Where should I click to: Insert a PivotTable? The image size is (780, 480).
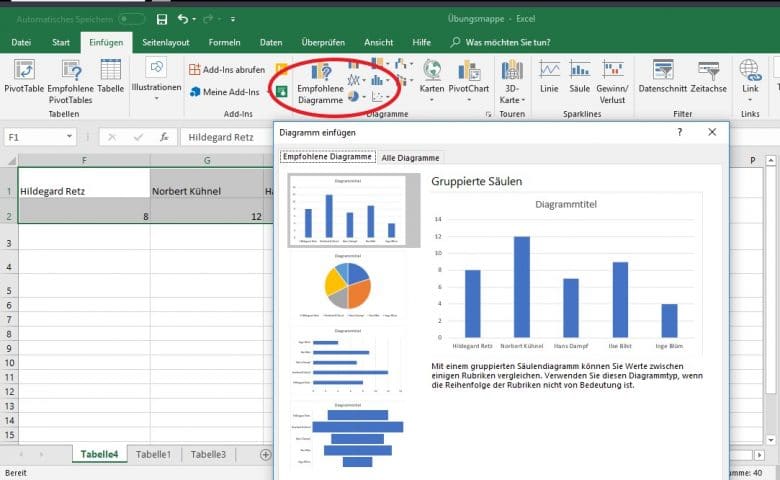24,76
